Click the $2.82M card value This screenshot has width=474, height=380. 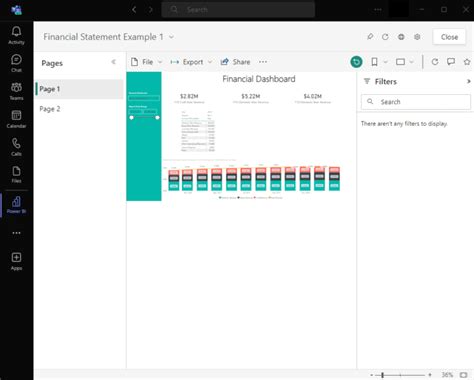point(189,96)
